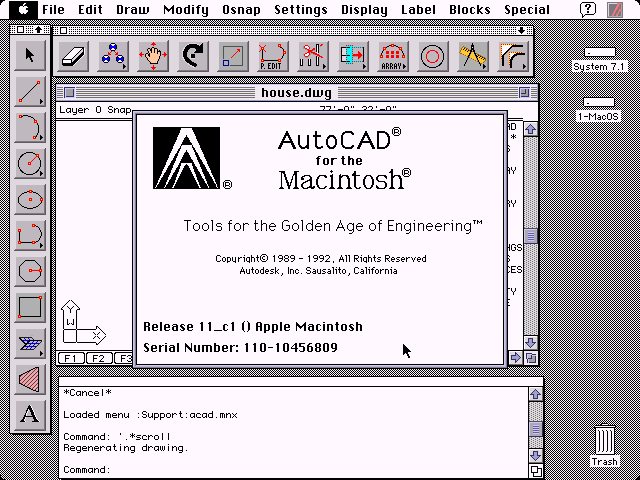The image size is (640, 480).
Task: Click the Move hand tool icon
Action: pyautogui.click(x=153, y=56)
